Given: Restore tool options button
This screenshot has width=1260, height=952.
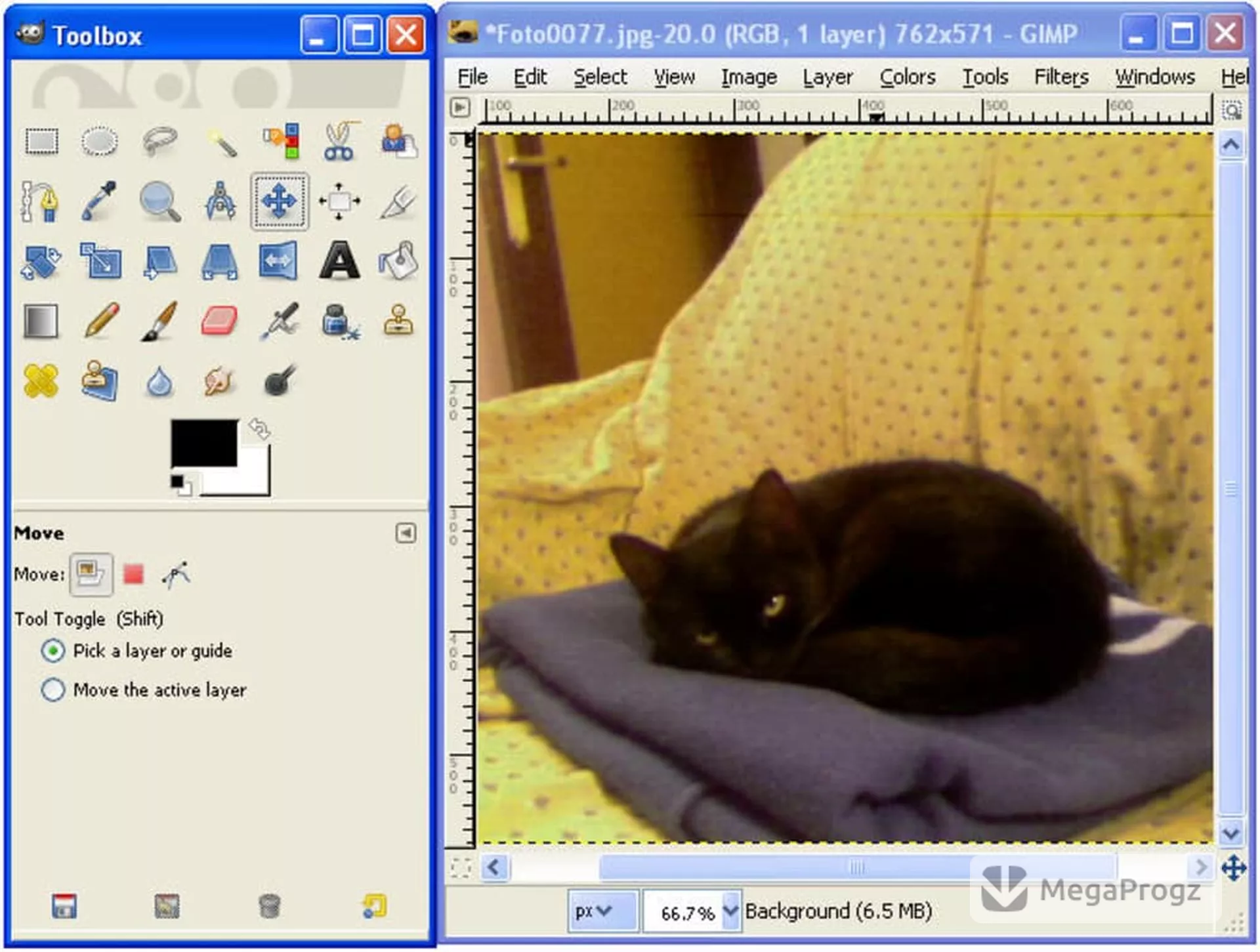Looking at the screenshot, I should tap(167, 907).
